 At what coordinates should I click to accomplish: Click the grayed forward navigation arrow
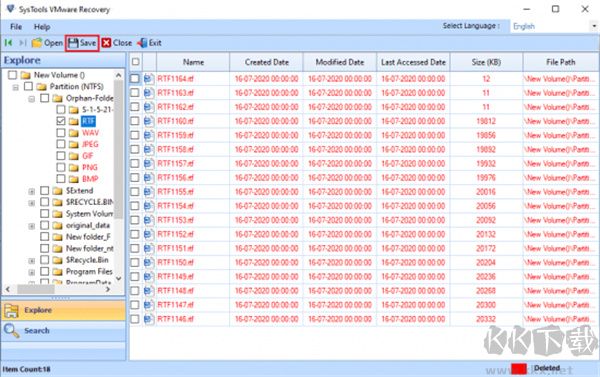23,43
